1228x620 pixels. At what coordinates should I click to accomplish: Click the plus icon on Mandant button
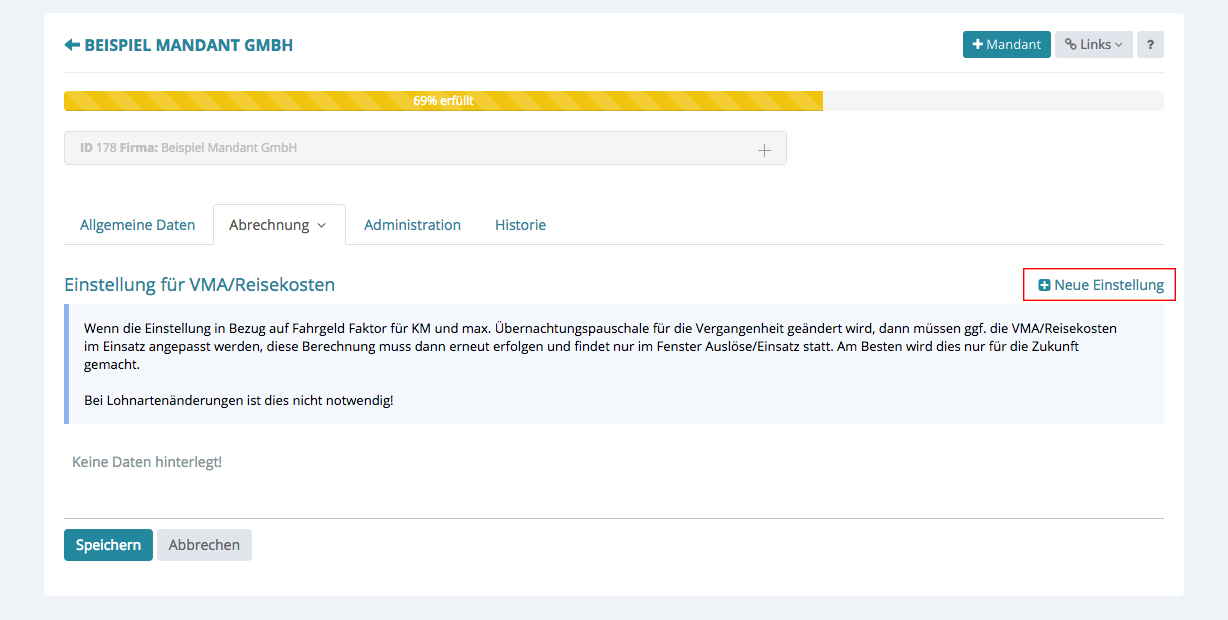pyautogui.click(x=977, y=44)
